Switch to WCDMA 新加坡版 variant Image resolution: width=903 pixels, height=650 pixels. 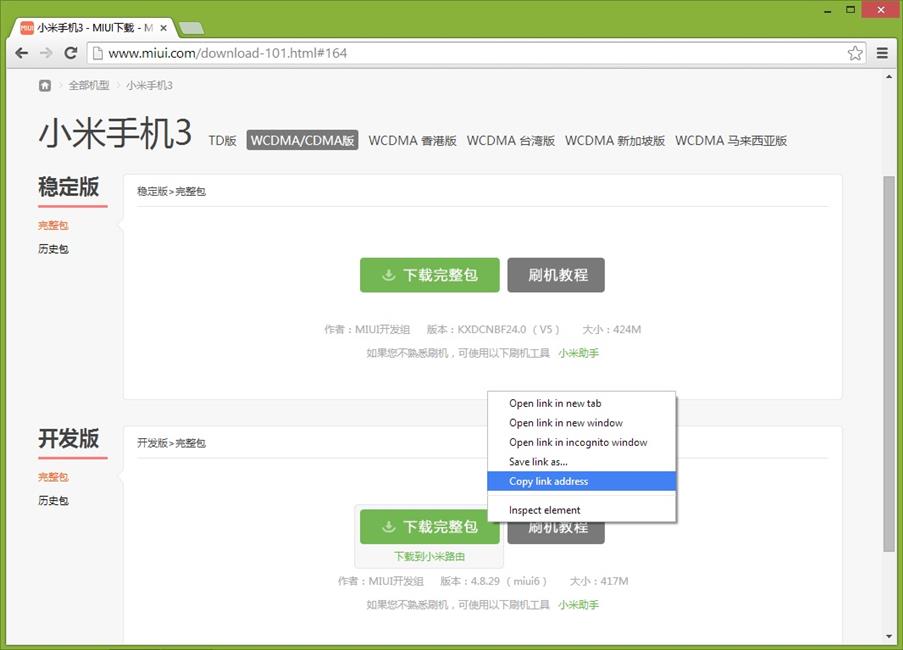[x=615, y=140]
